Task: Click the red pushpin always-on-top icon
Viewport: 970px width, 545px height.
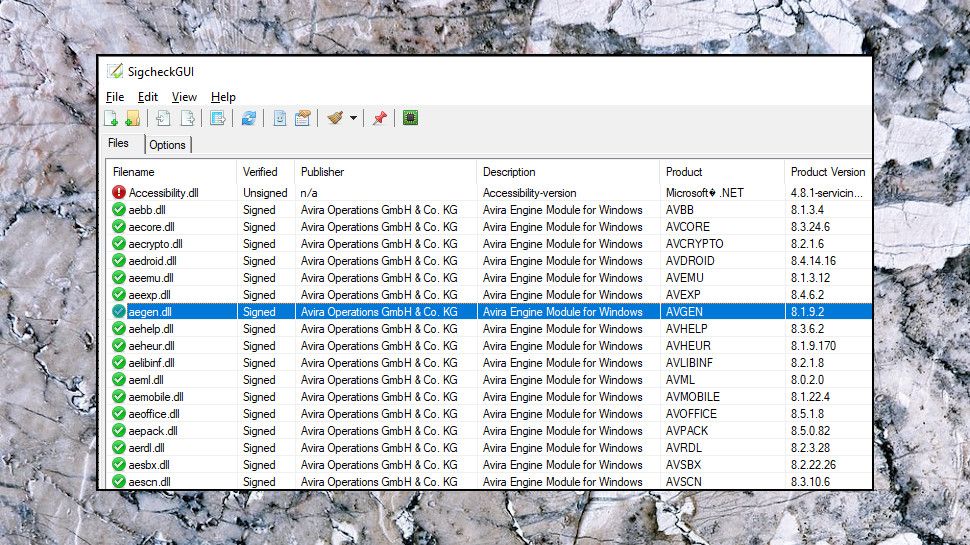Action: pyautogui.click(x=380, y=118)
